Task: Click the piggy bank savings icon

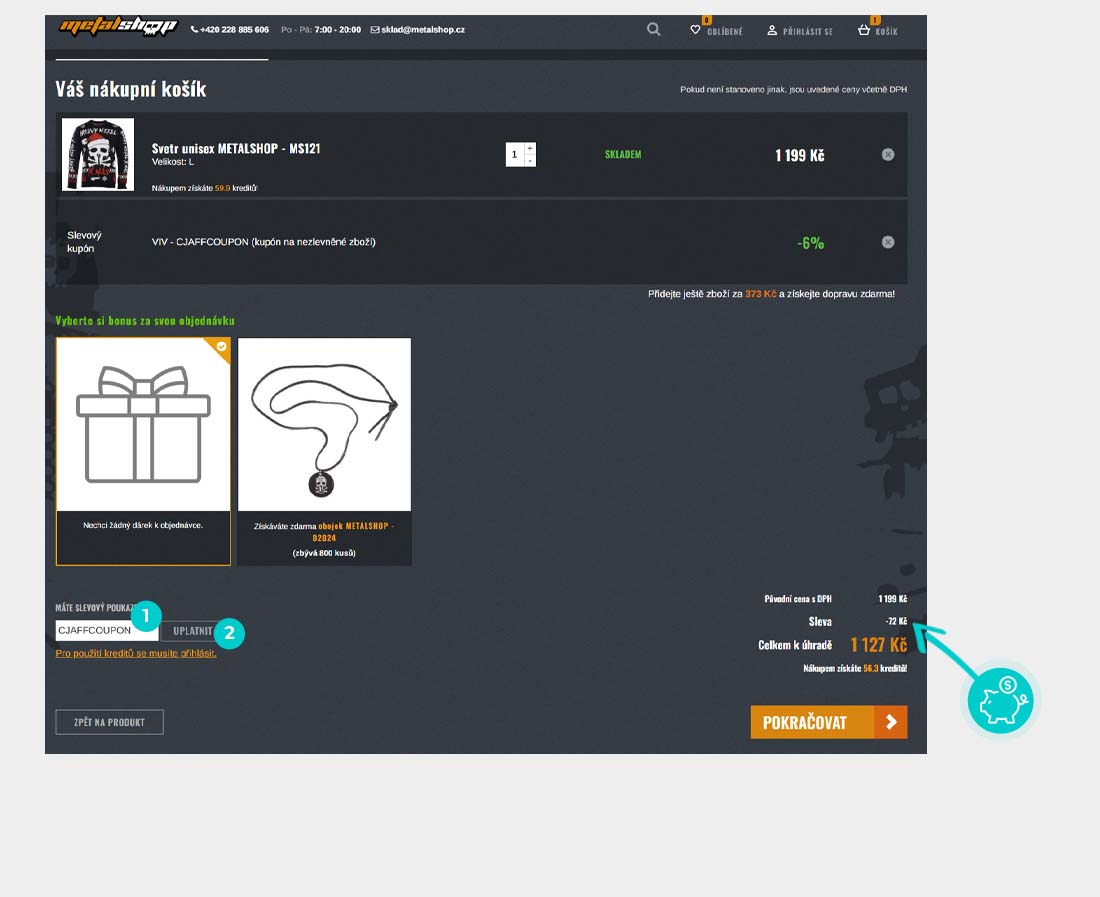Action: (1000, 700)
